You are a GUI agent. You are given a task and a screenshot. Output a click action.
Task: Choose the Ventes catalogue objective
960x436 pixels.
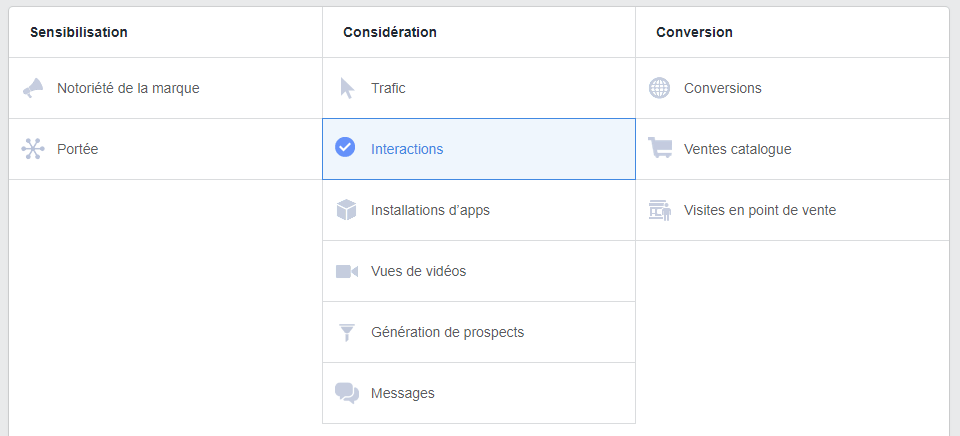point(738,149)
